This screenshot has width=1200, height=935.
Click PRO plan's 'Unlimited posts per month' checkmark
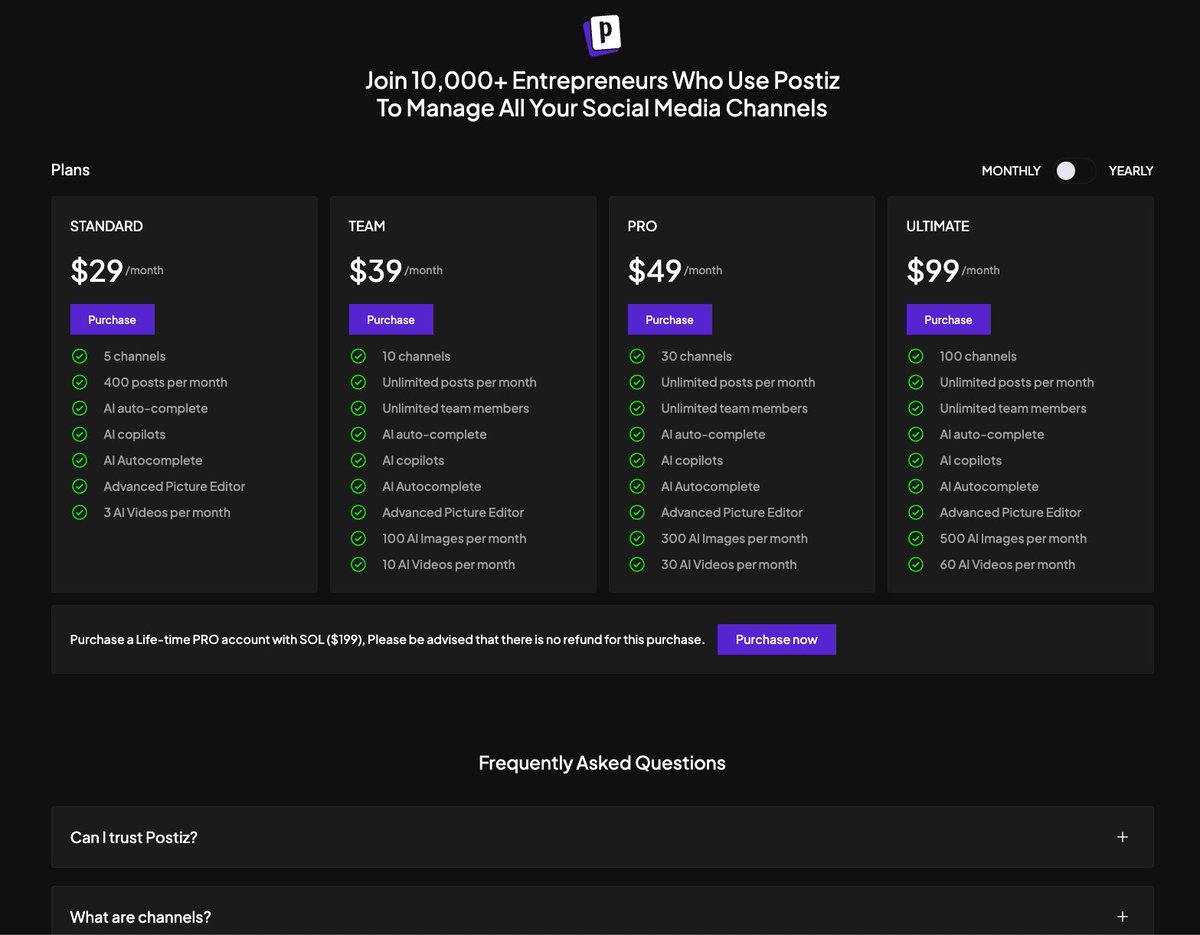(x=637, y=382)
